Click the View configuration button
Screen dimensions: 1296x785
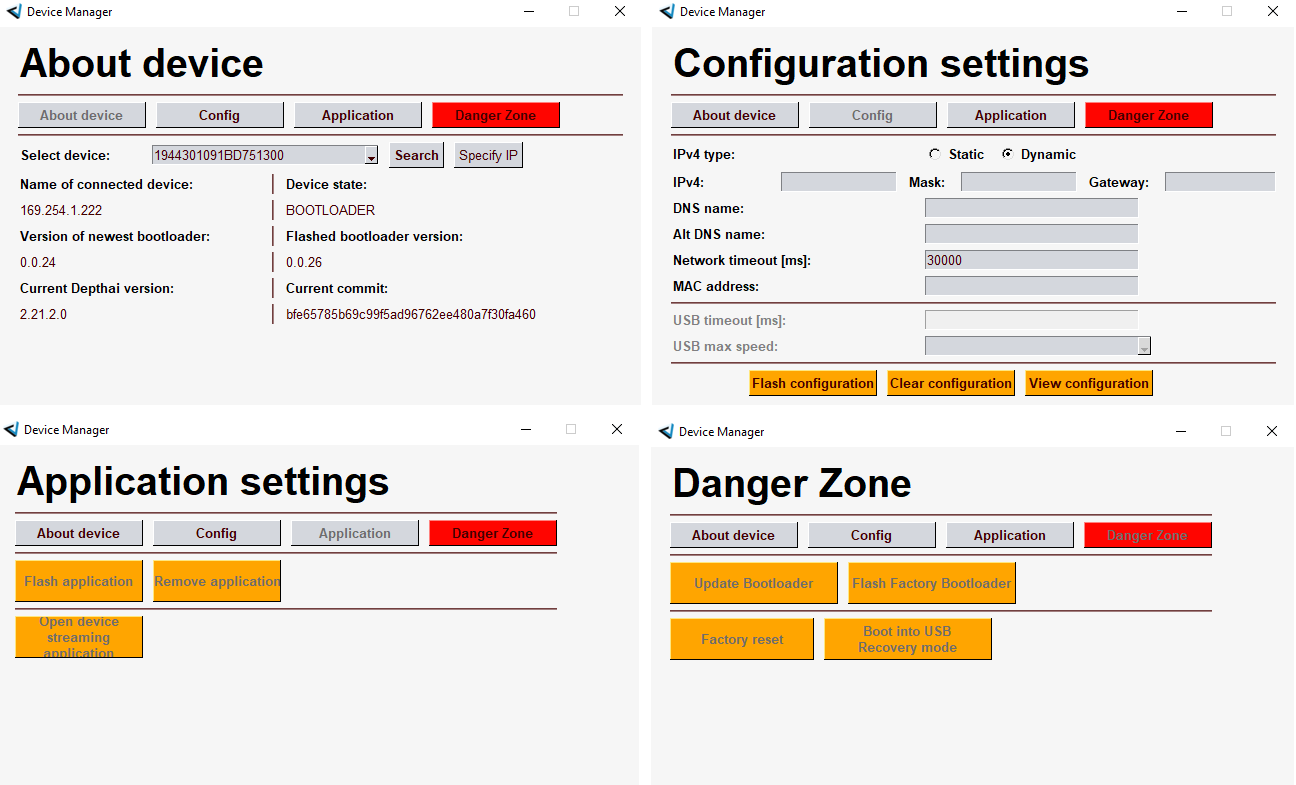click(x=1088, y=383)
